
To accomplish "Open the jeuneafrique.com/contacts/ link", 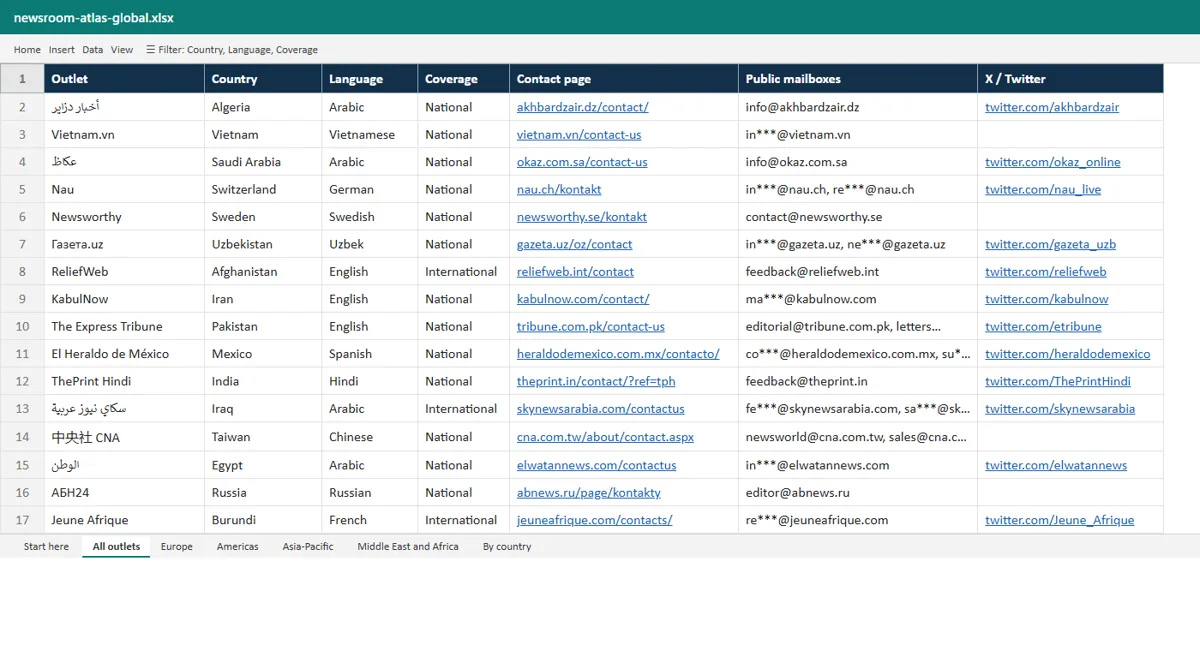I will pyautogui.click(x=594, y=520).
